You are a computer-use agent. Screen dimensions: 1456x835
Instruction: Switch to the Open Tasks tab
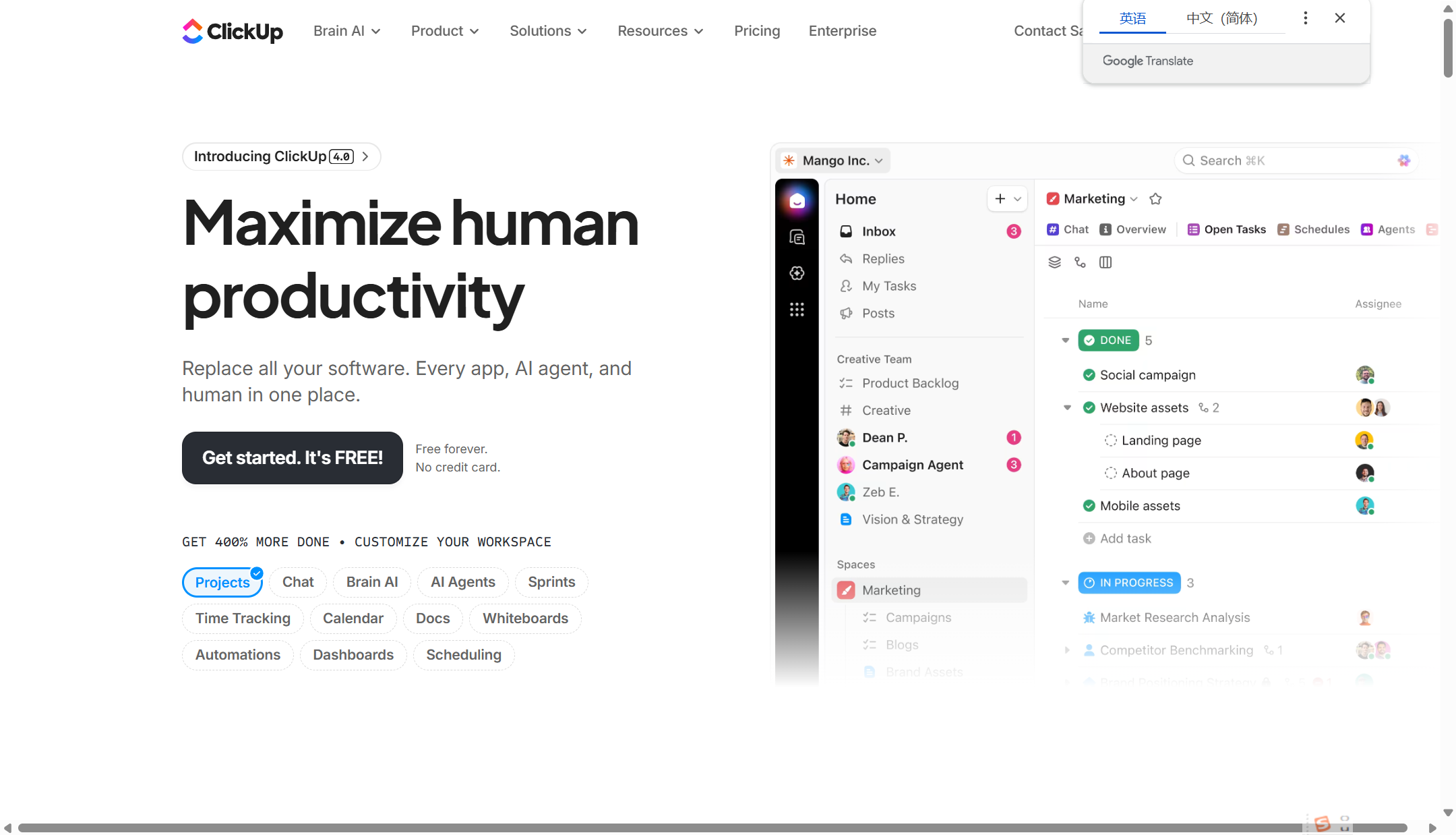(x=1227, y=230)
